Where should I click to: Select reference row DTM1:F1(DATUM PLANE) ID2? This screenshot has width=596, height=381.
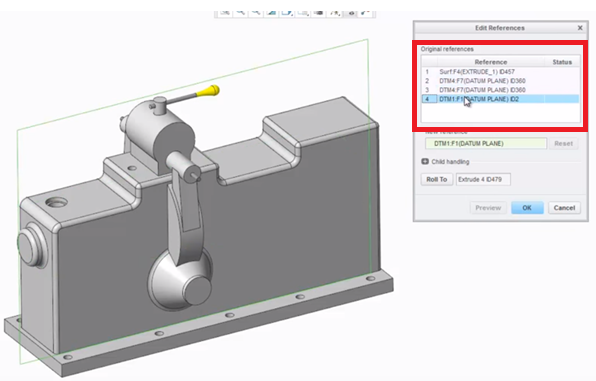(501, 99)
